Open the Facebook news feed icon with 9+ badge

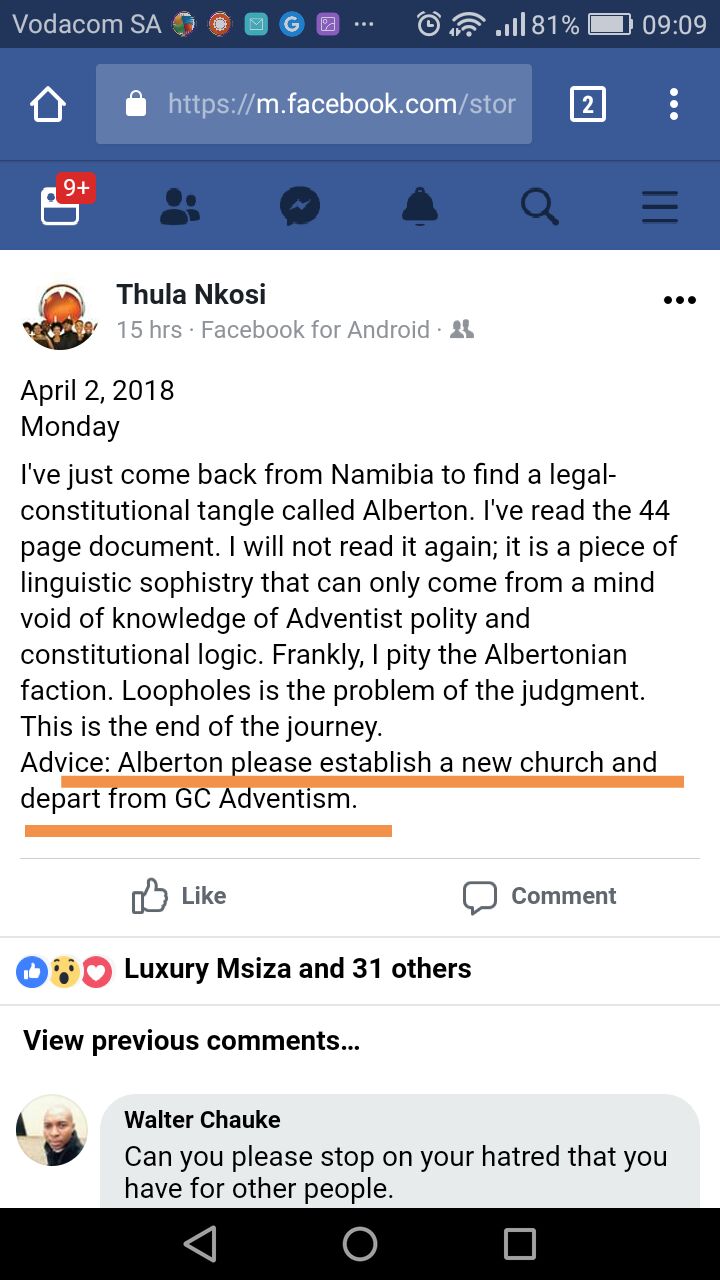[x=62, y=203]
